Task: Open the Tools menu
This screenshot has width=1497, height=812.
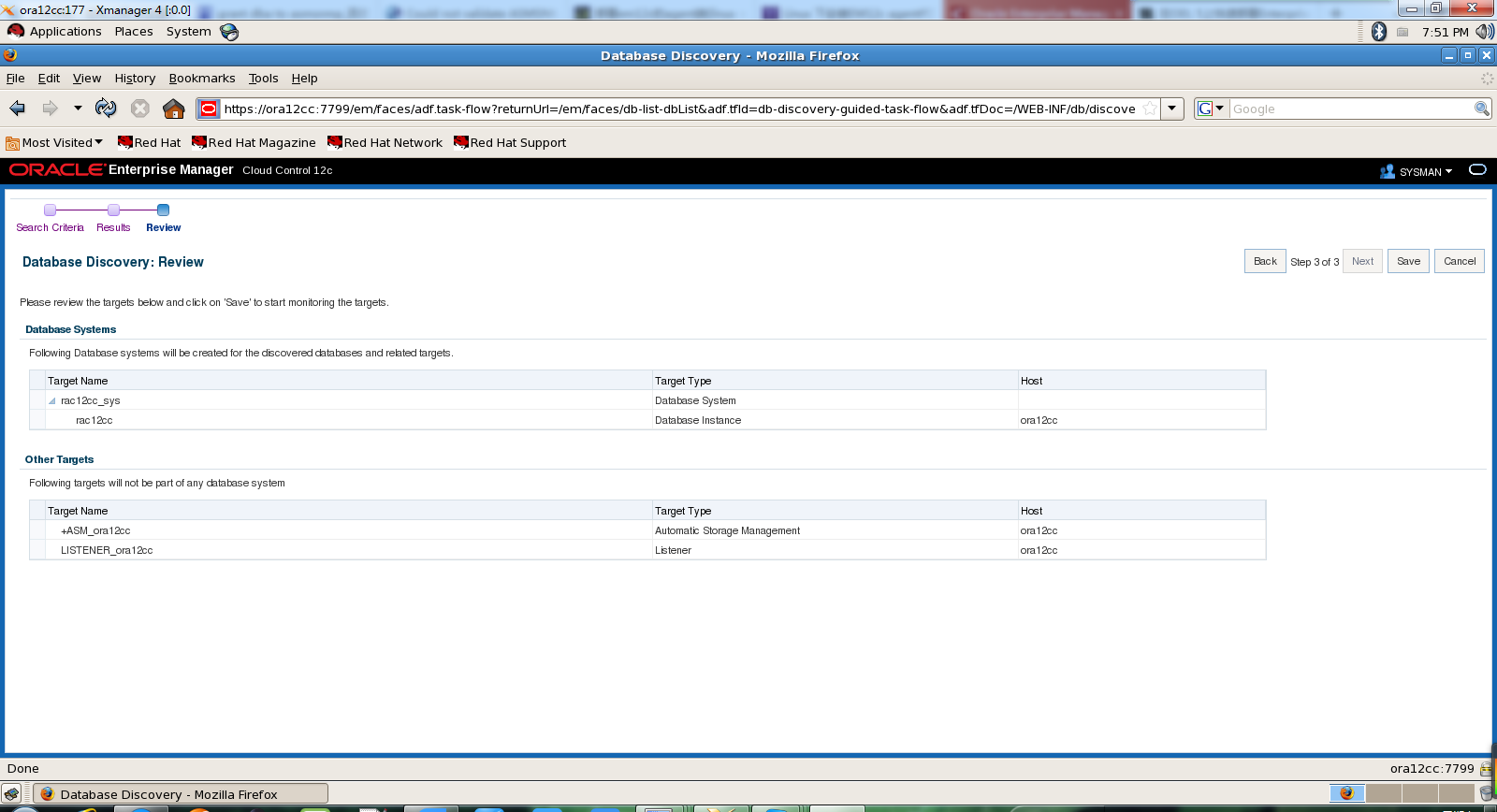Action: [264, 79]
